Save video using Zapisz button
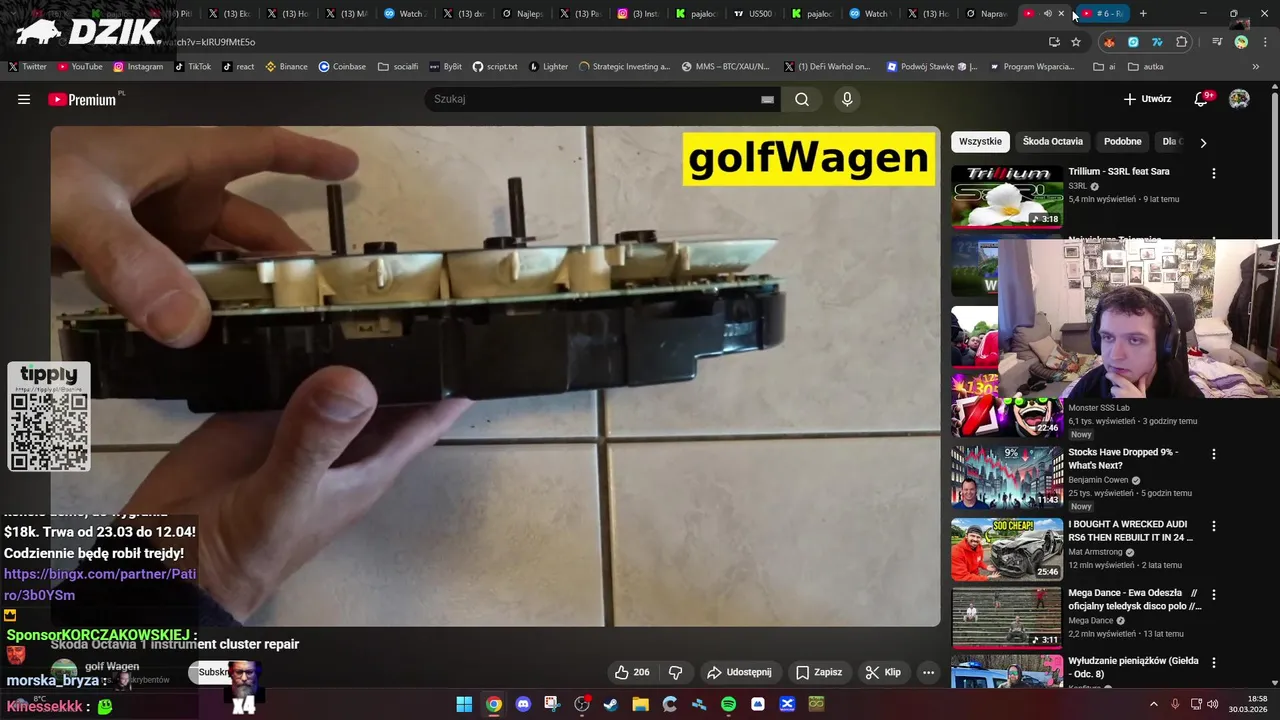1280x720 pixels. point(819,672)
